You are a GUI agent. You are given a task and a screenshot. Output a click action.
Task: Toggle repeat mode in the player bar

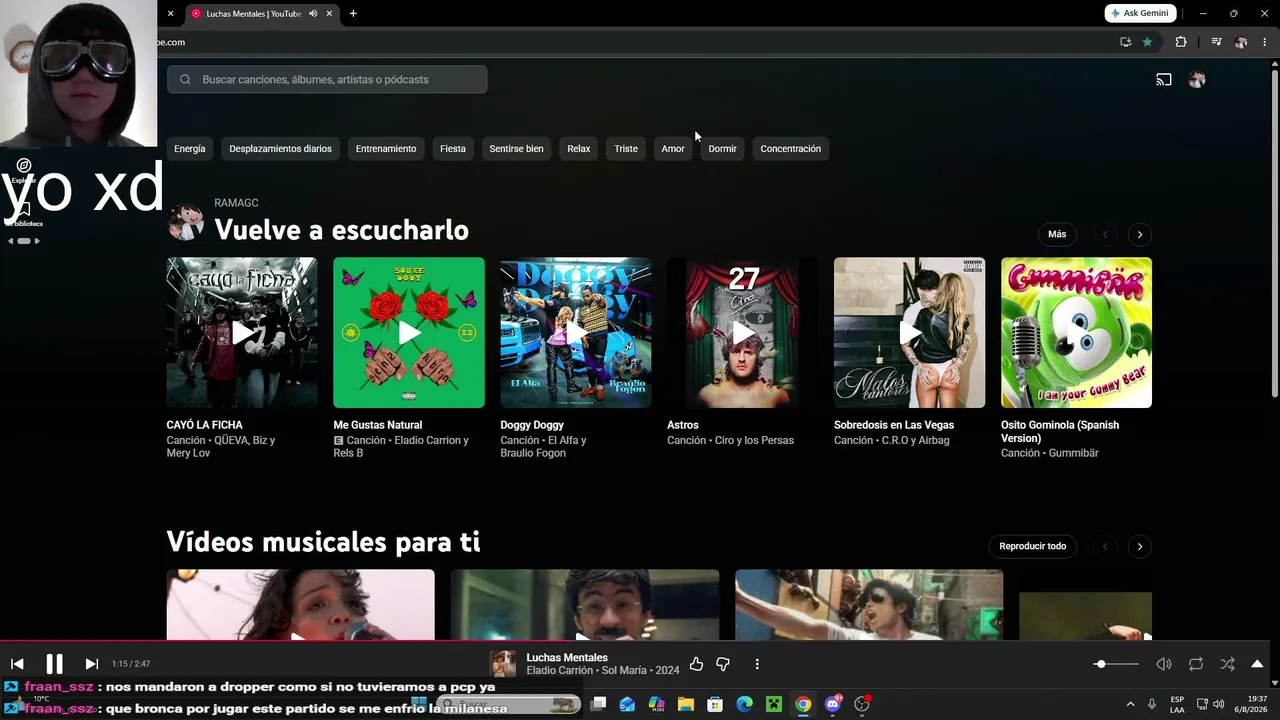coord(1196,664)
